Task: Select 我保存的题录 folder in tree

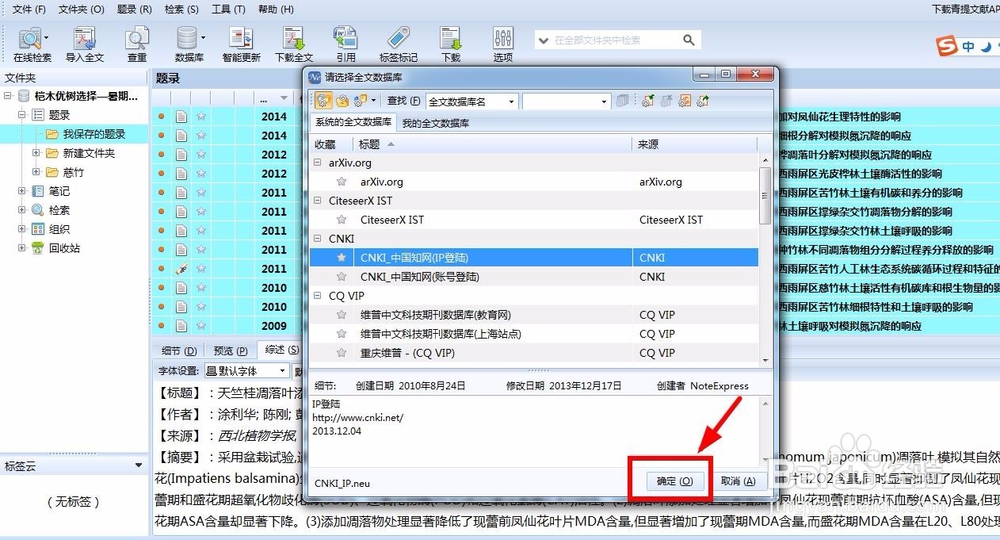Action: (94, 134)
